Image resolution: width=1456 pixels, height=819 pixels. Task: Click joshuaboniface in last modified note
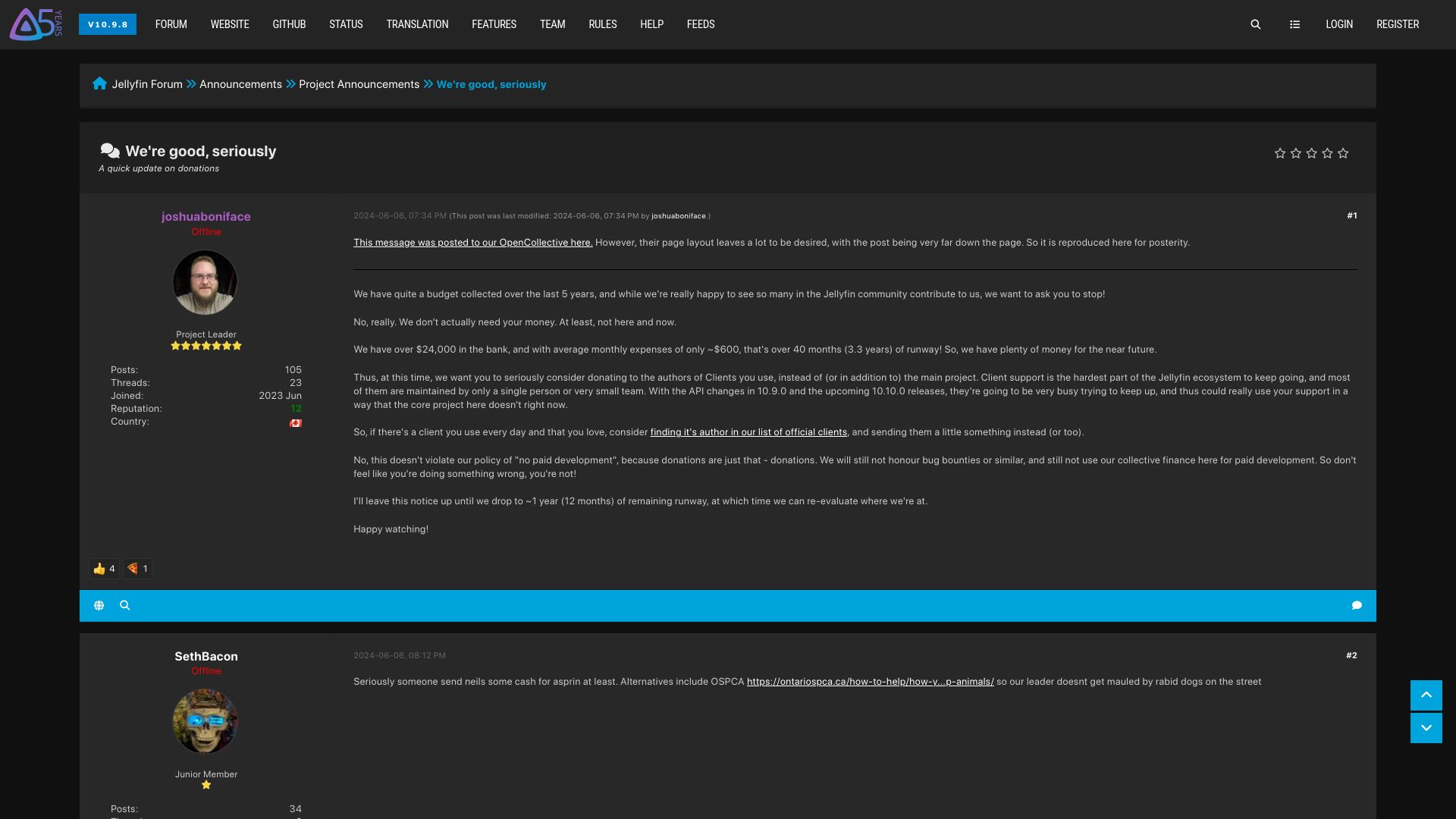click(x=678, y=216)
